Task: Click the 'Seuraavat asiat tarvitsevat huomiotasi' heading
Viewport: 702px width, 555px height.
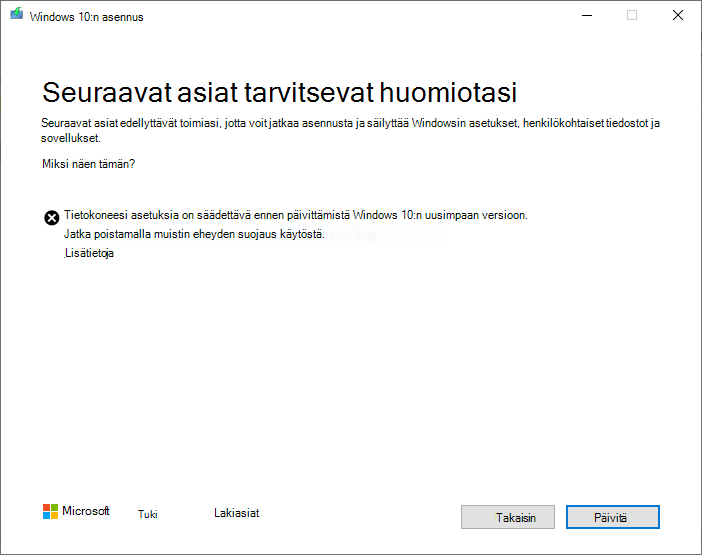Action: coord(280,92)
